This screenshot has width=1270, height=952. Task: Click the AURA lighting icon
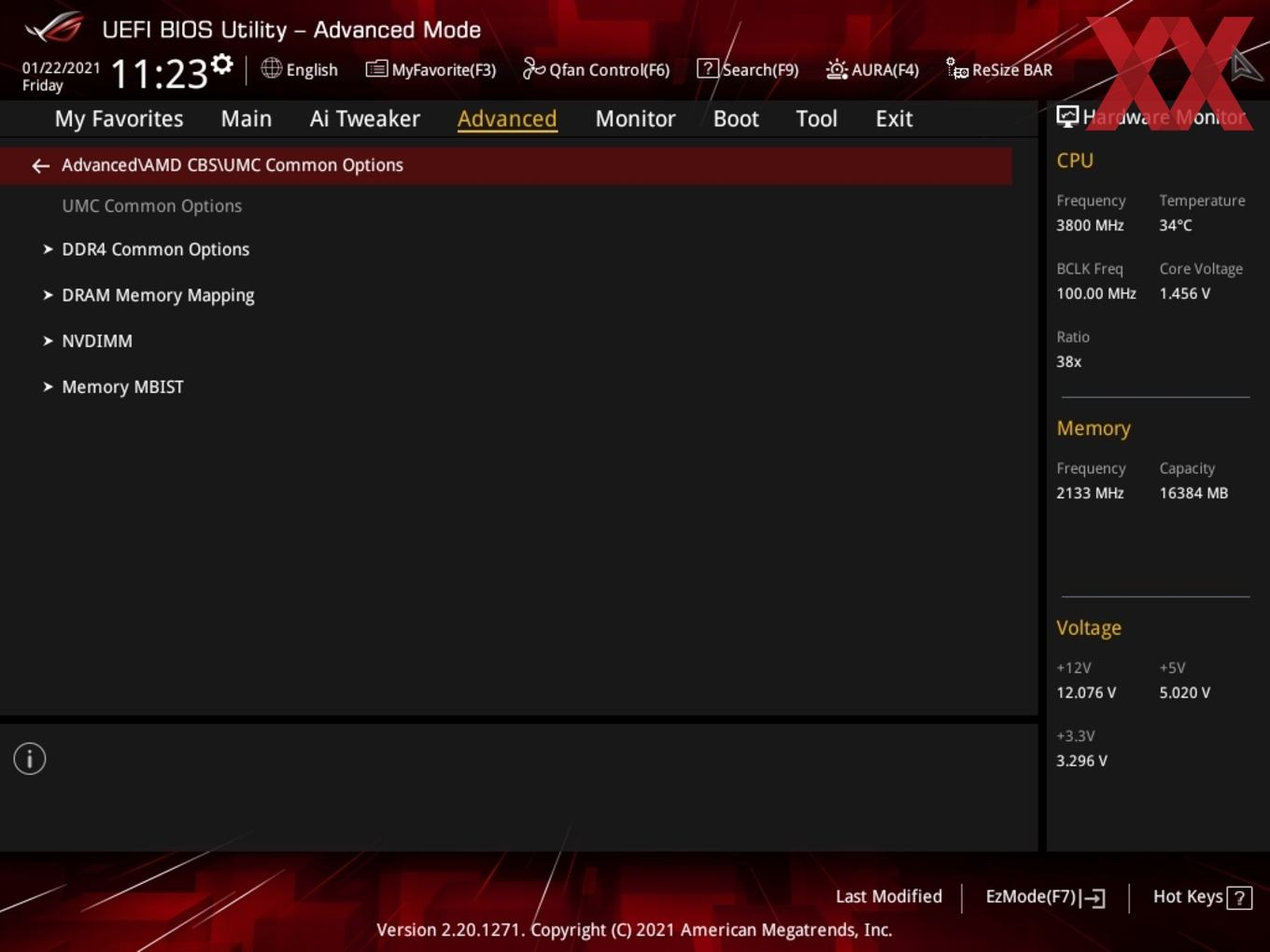point(837,69)
